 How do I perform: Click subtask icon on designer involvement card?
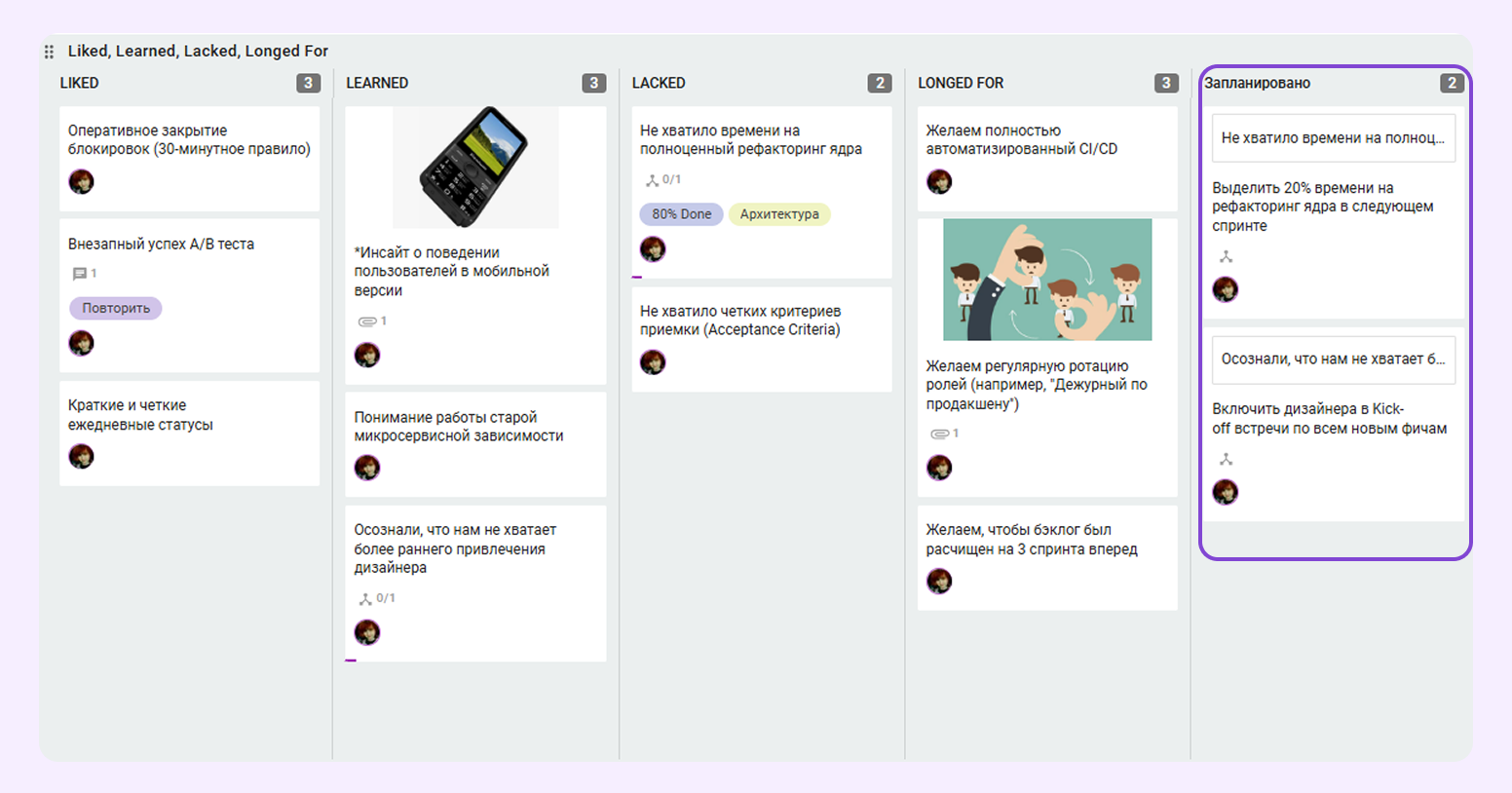(365, 599)
